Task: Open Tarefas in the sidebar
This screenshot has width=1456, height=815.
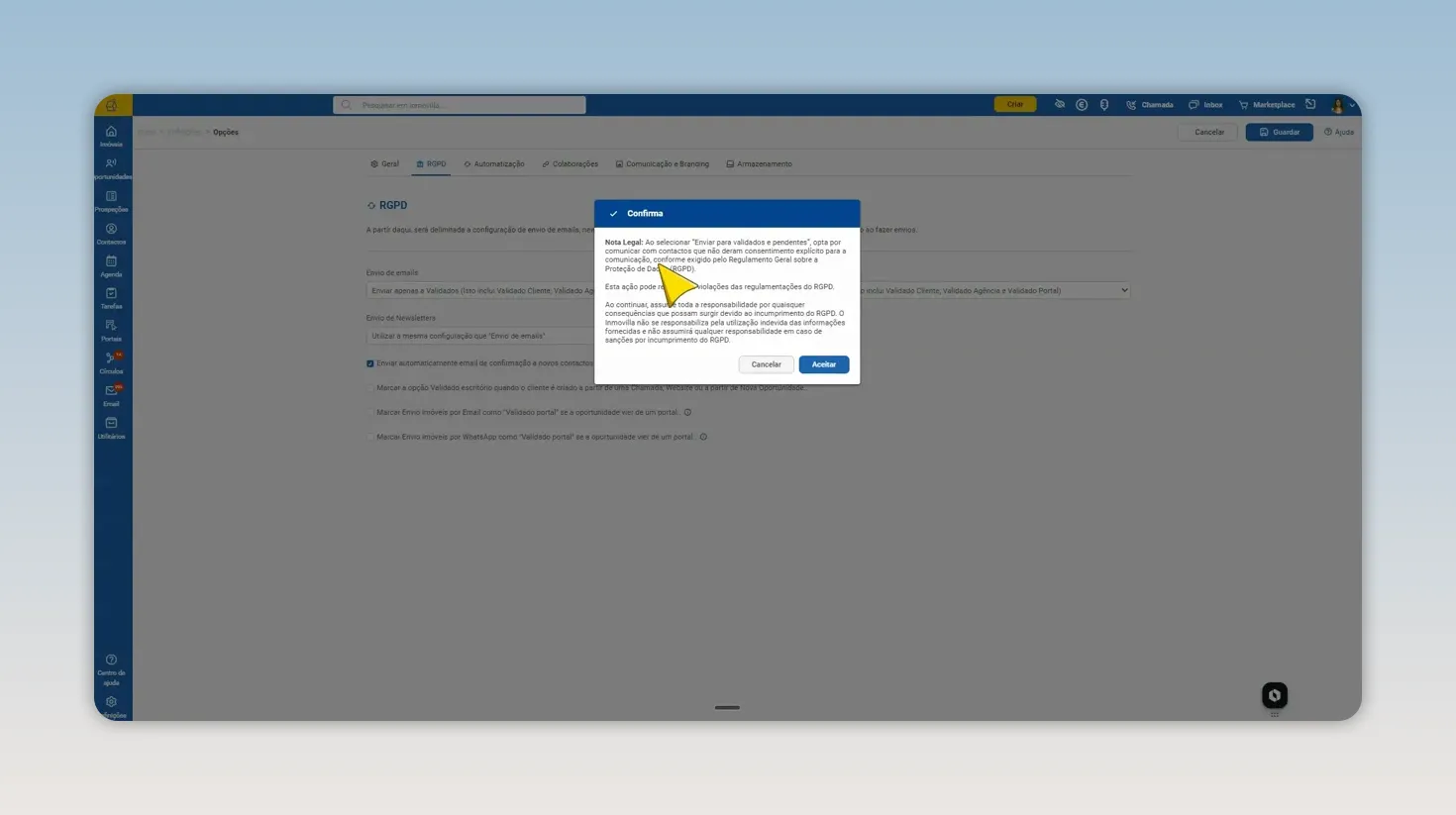Action: (111, 298)
